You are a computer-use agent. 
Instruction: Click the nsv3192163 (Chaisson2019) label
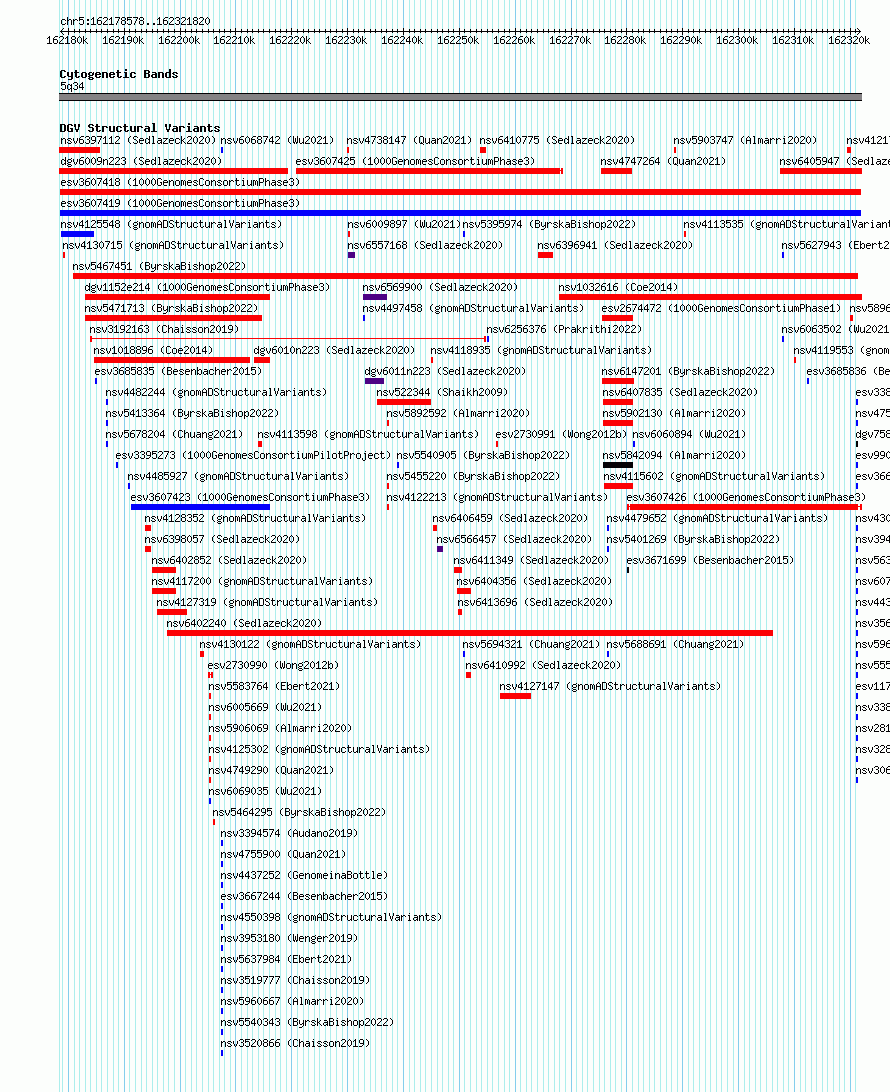tap(164, 329)
